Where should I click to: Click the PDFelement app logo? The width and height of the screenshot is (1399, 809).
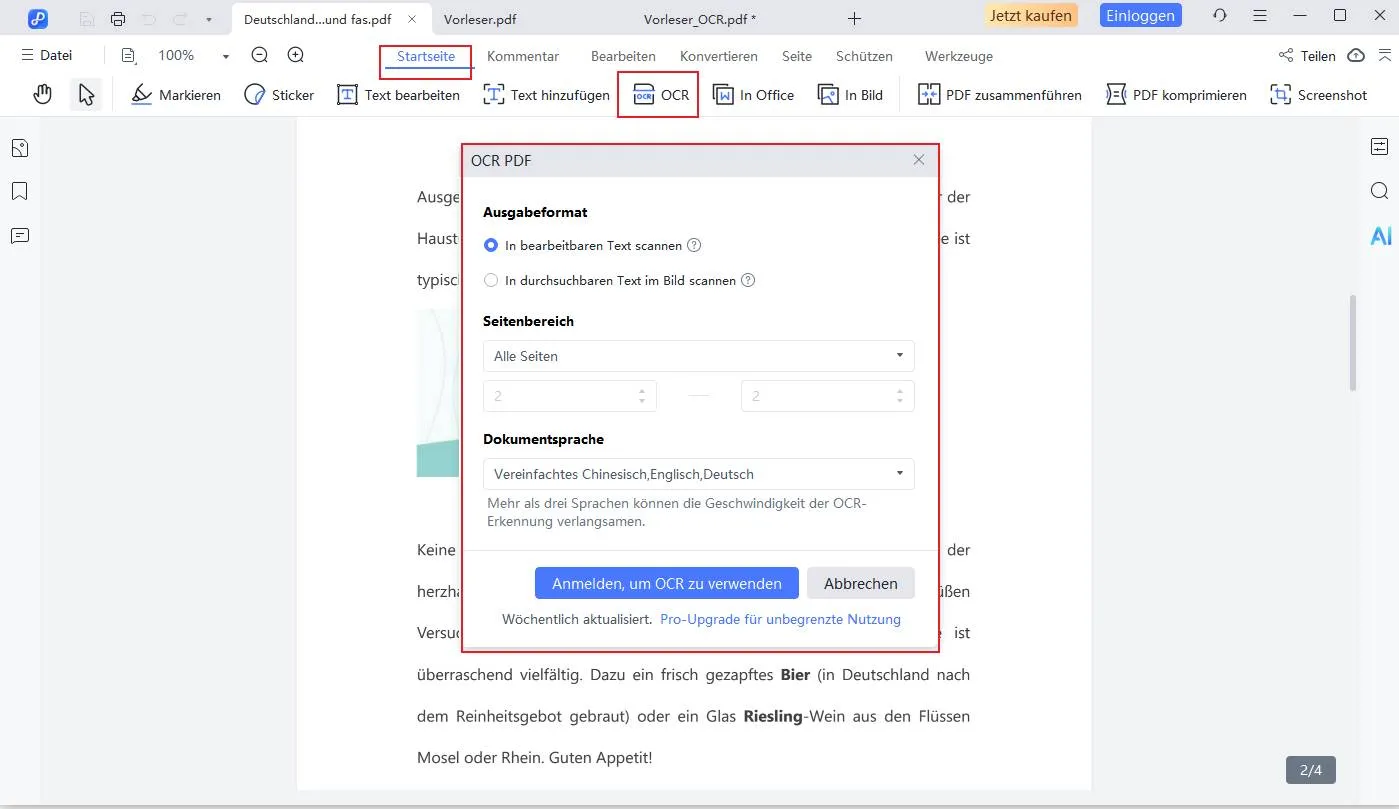(x=38, y=18)
